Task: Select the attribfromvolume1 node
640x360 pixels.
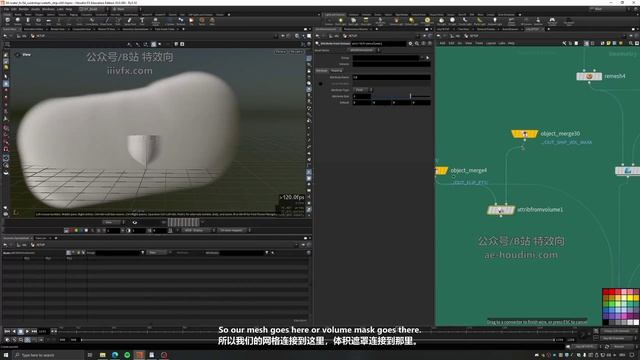Action: pyautogui.click(x=501, y=210)
